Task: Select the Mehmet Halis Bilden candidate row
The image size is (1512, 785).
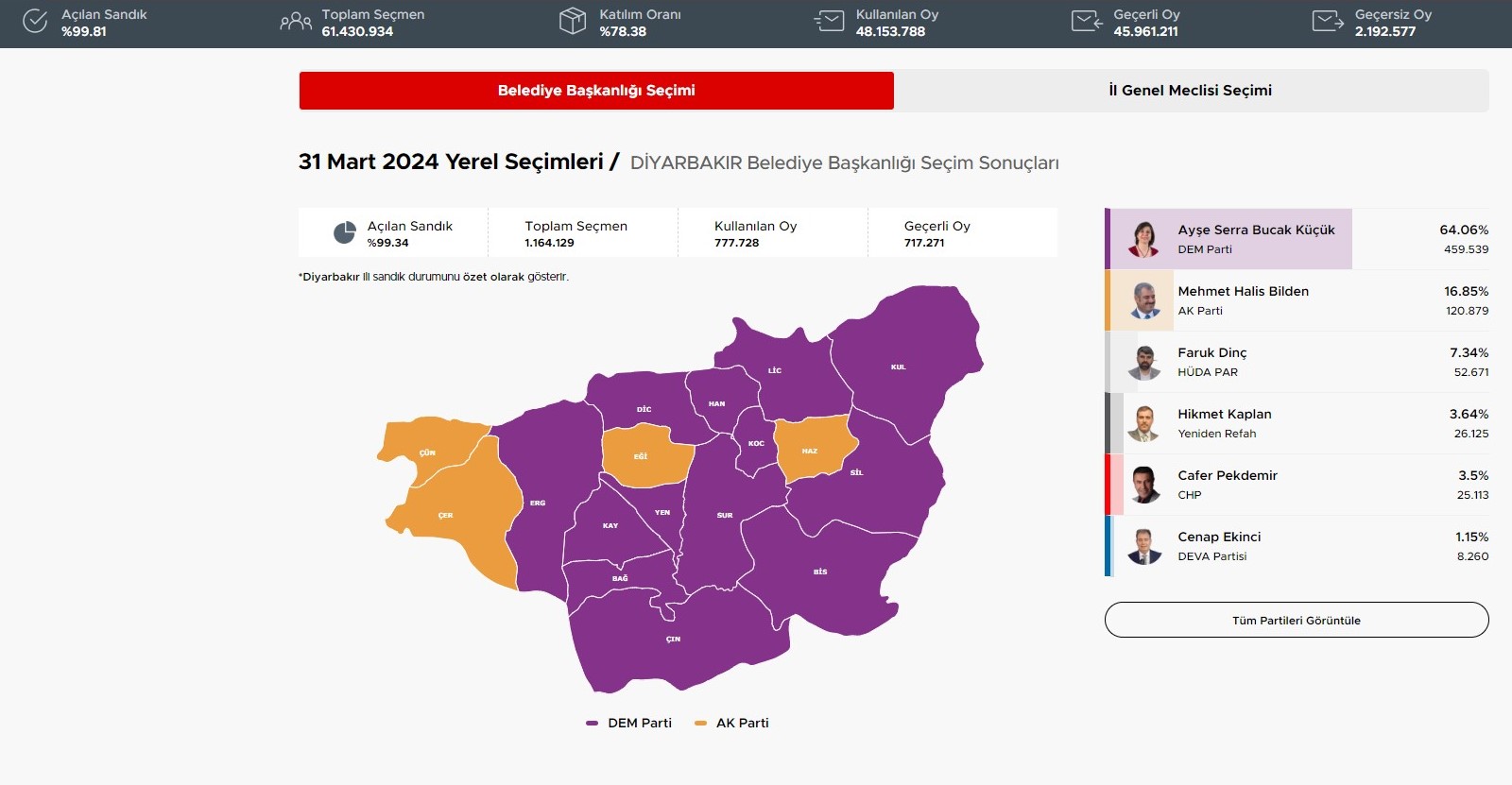Action: pyautogui.click(x=1297, y=300)
